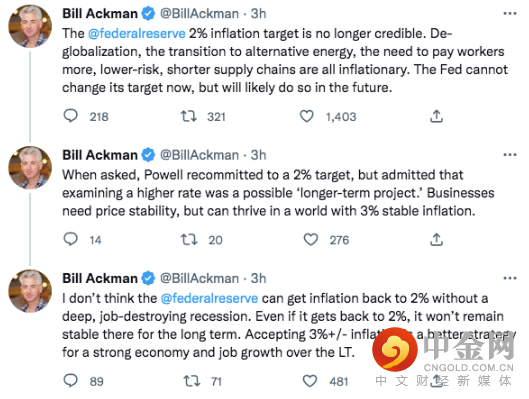The height and width of the screenshot is (399, 529).
Task: Retweet the tweet with 321 retweets
Action: (x=188, y=116)
